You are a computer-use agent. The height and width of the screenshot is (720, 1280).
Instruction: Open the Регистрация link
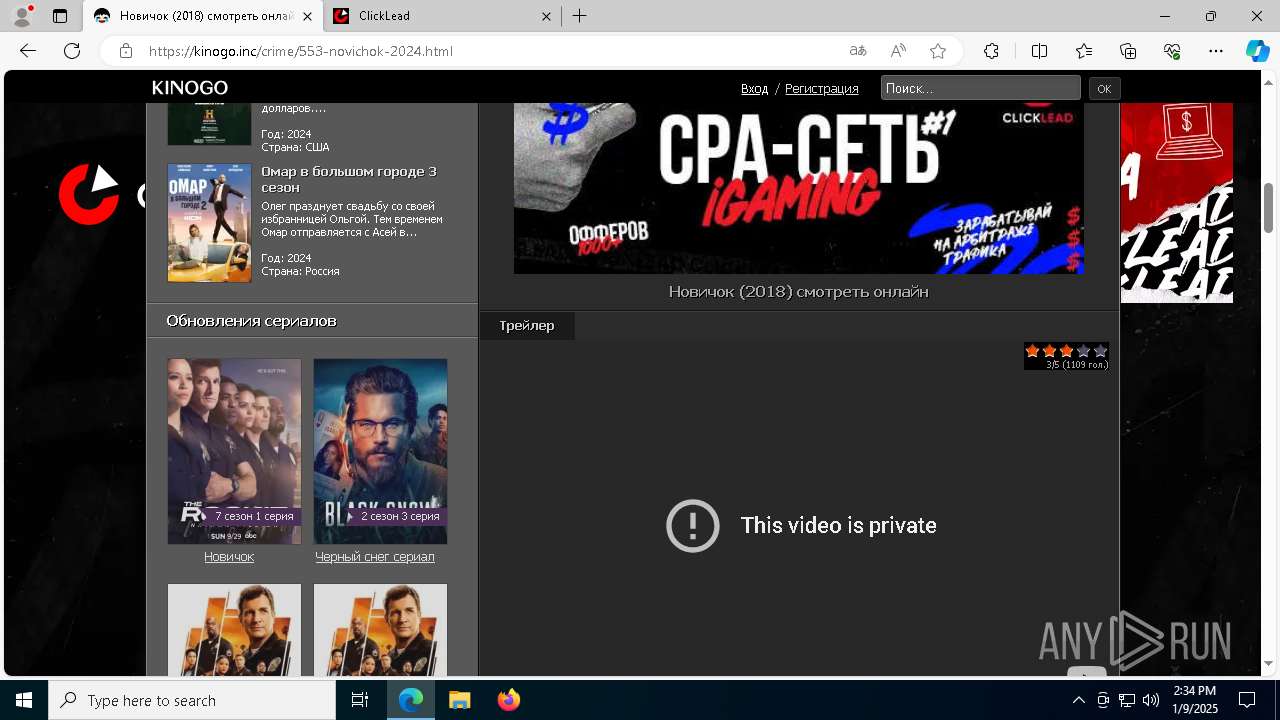821,89
